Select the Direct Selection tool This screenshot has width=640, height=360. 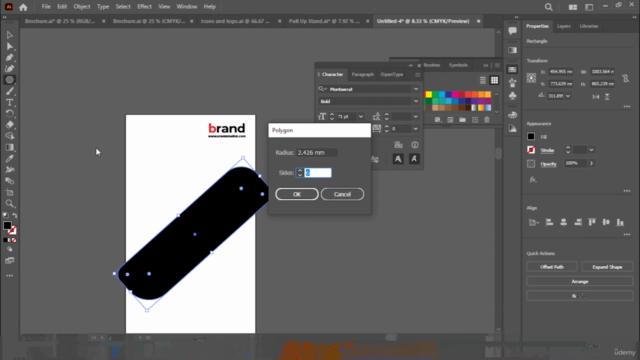9,47
